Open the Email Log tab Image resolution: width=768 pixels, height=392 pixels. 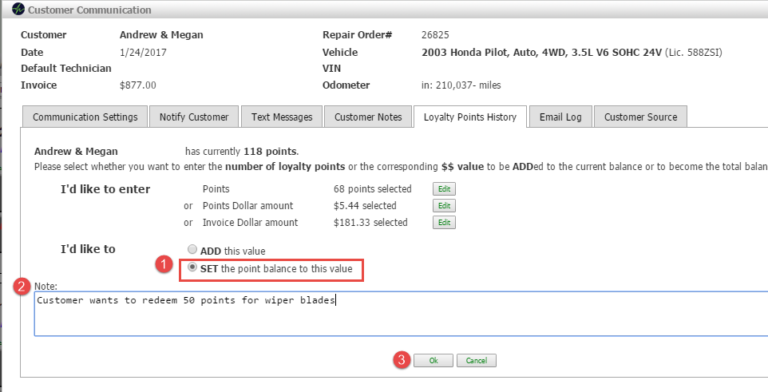point(560,117)
